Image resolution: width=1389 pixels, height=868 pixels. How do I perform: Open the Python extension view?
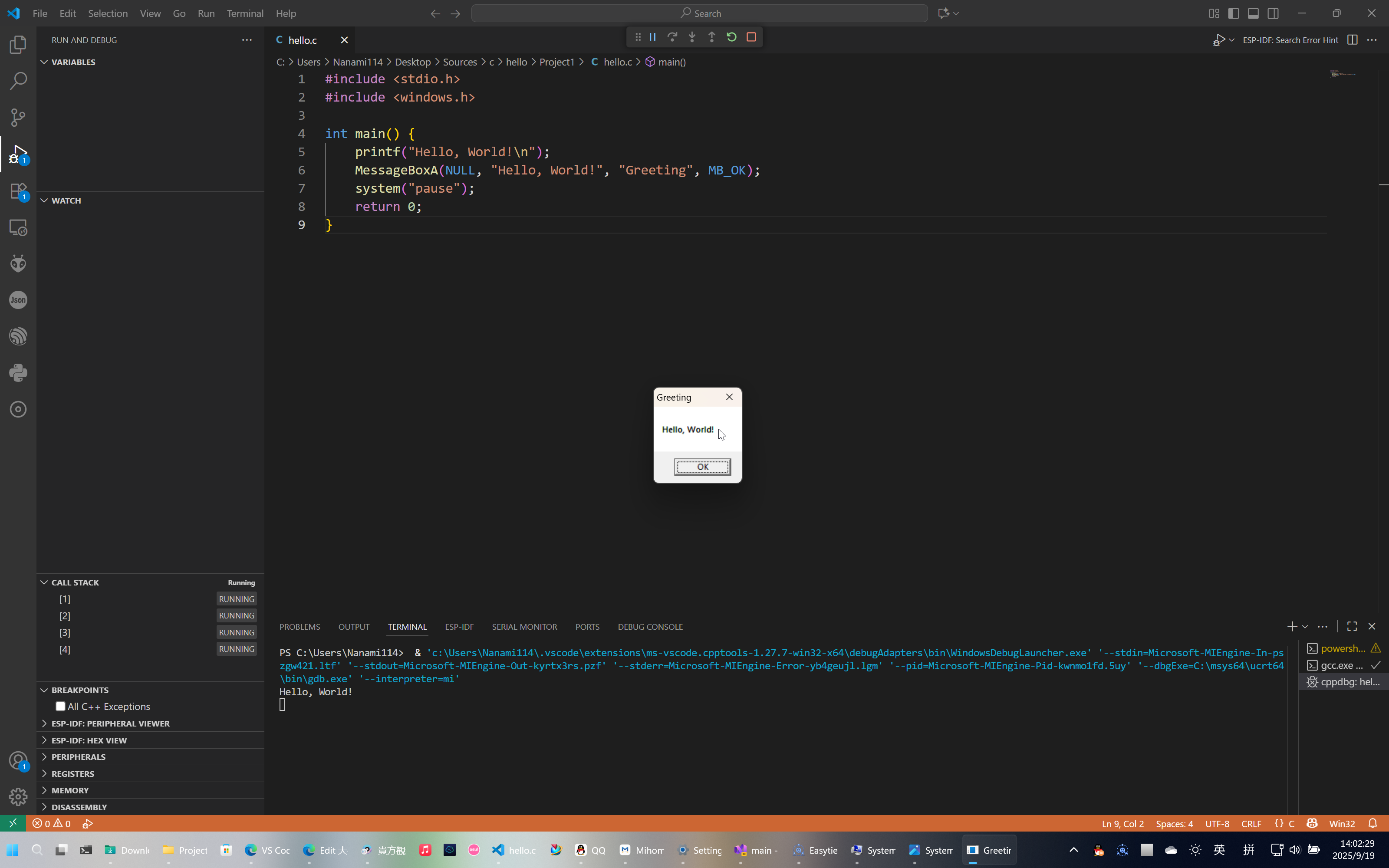tap(18, 372)
